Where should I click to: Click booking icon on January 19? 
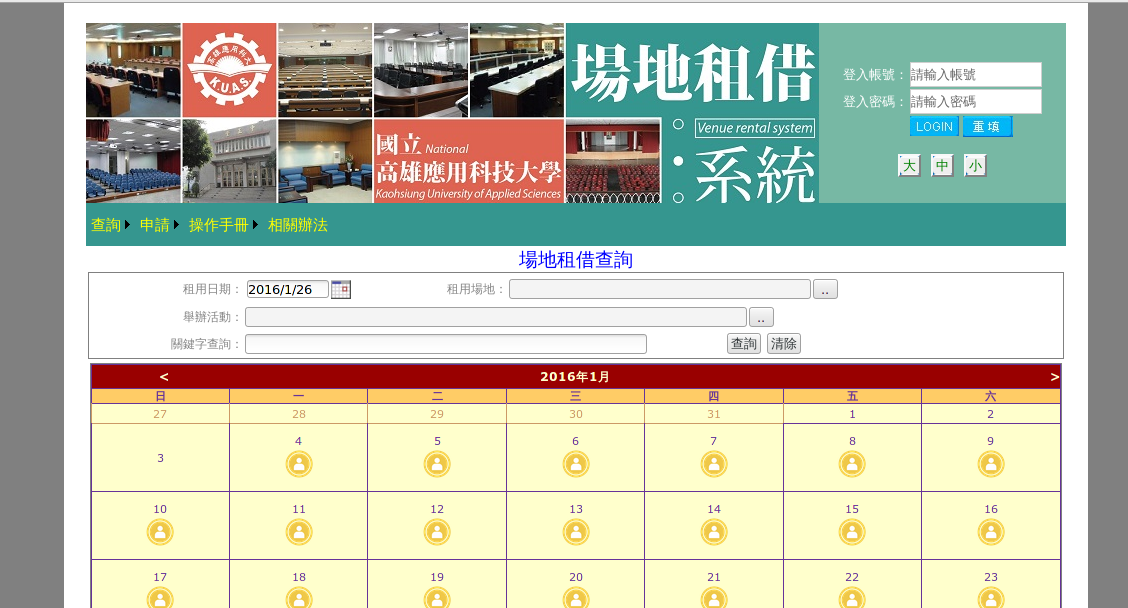pyautogui.click(x=437, y=598)
